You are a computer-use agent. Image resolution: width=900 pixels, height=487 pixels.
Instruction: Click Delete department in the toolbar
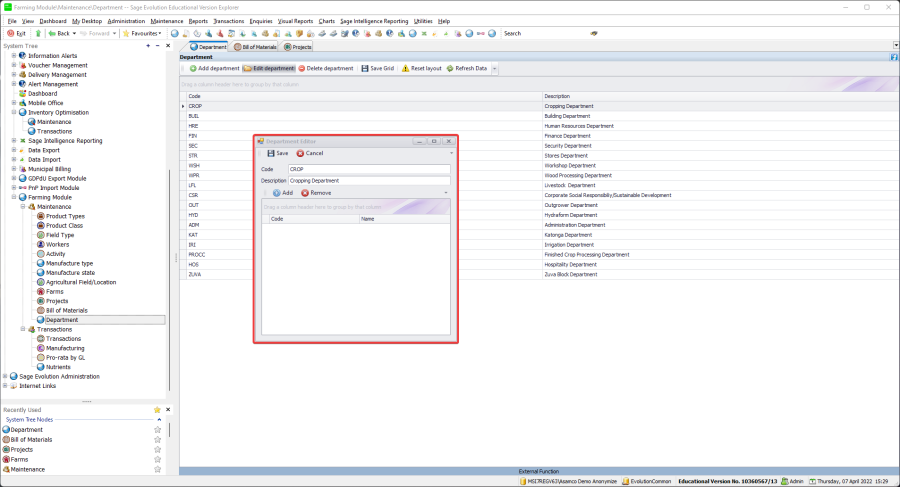[326, 68]
